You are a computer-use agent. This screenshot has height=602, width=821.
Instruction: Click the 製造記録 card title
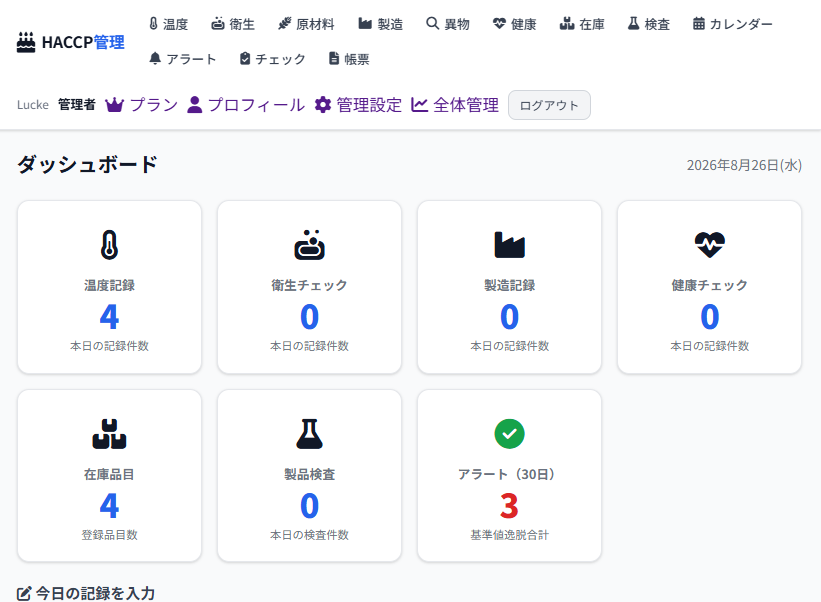click(x=509, y=285)
